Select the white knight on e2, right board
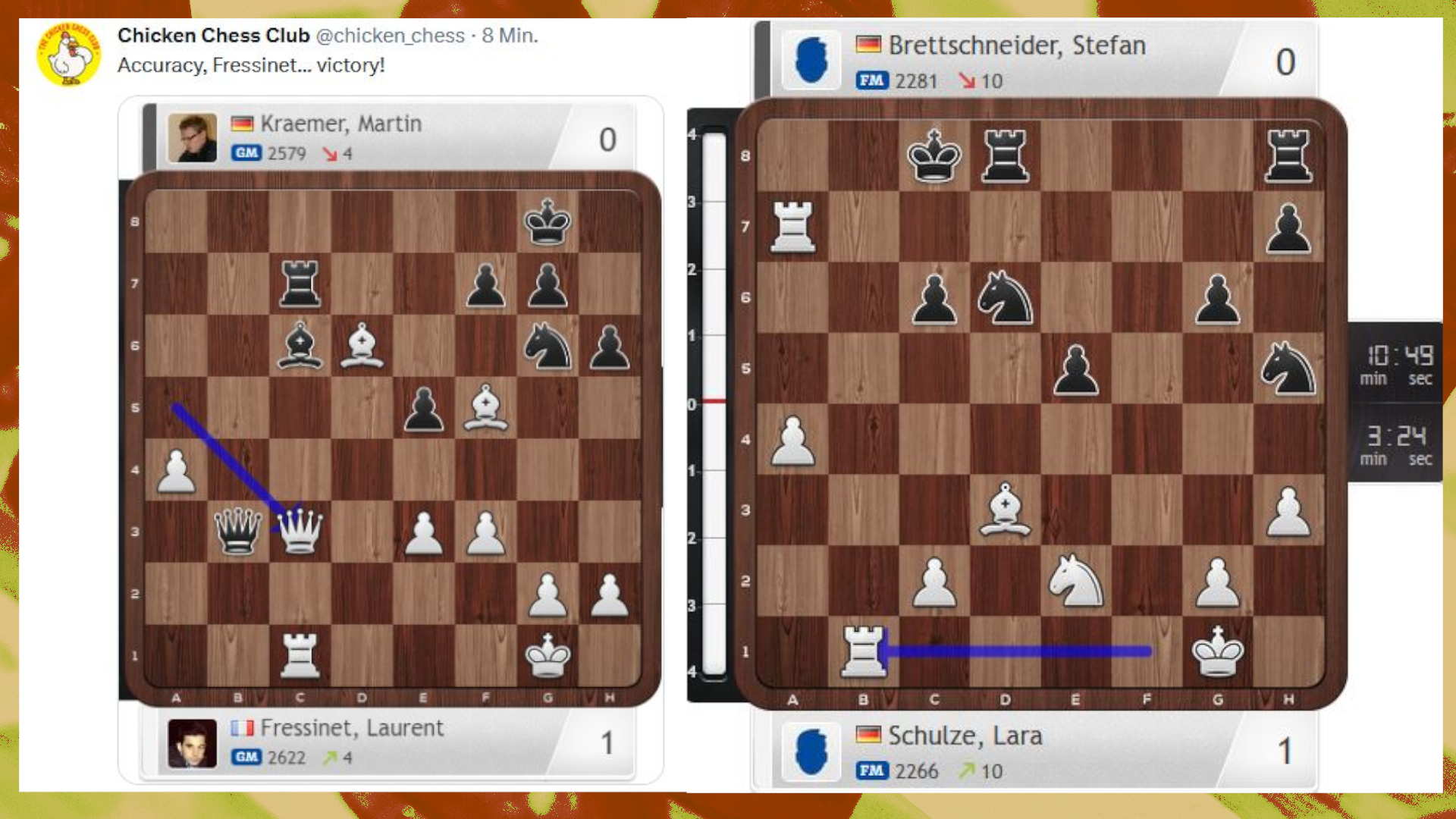Image resolution: width=1456 pixels, height=819 pixels. coord(1075,581)
